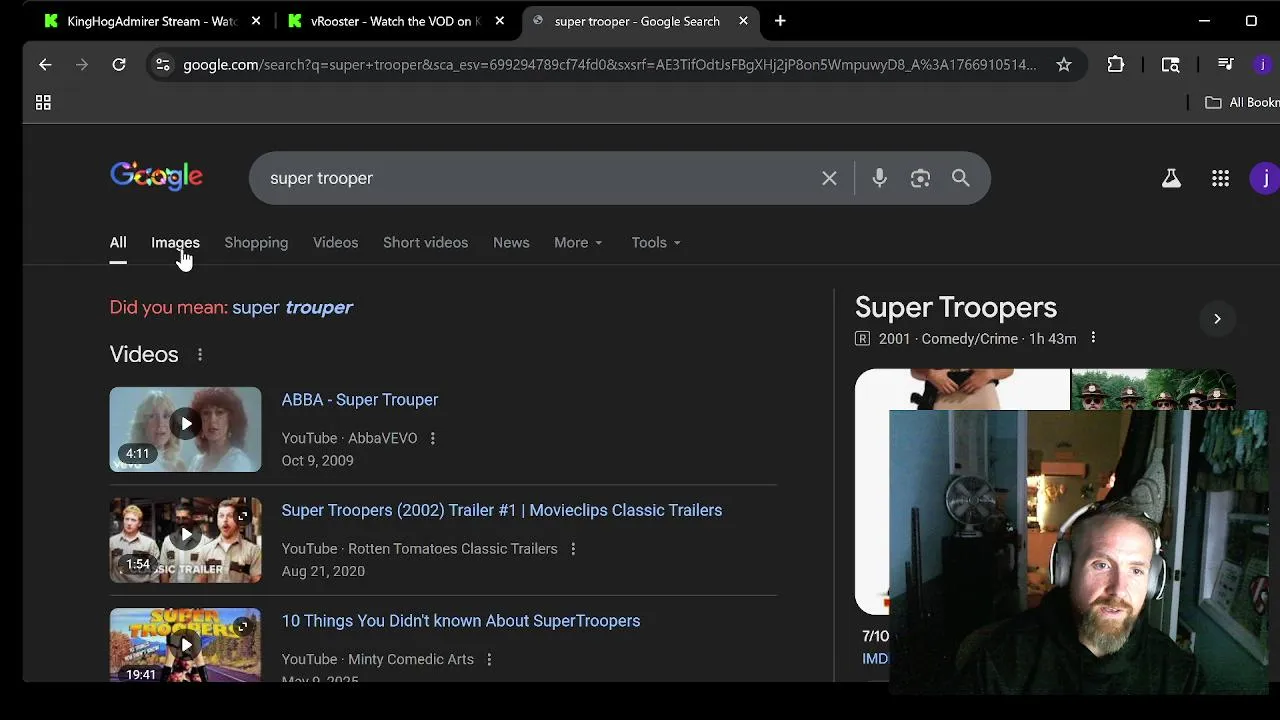Screen dimensions: 1280x720
Task: Select the News search tab
Action: [x=511, y=243]
